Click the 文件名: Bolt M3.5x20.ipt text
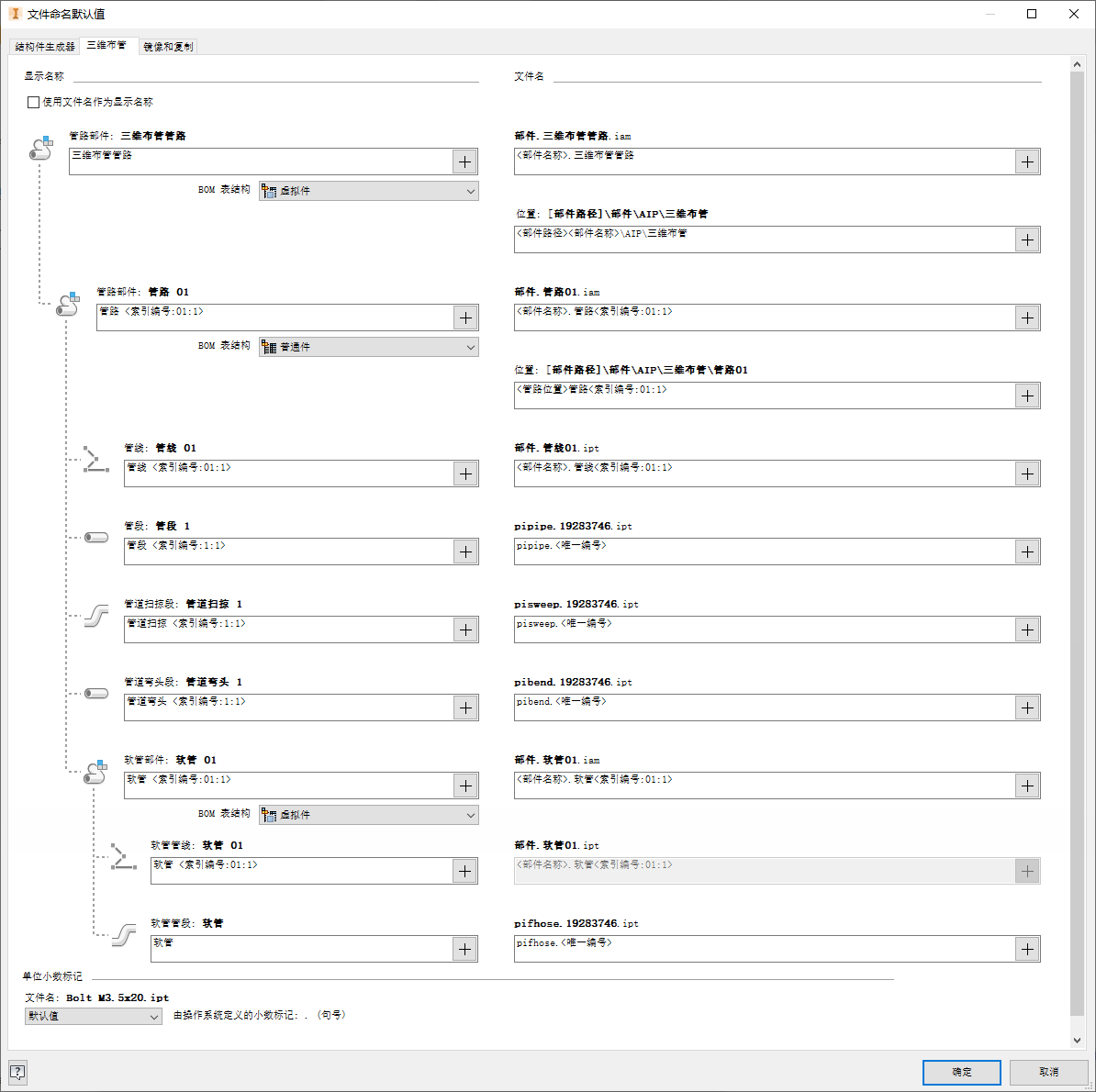This screenshot has width=1096, height=1092. pos(97,997)
